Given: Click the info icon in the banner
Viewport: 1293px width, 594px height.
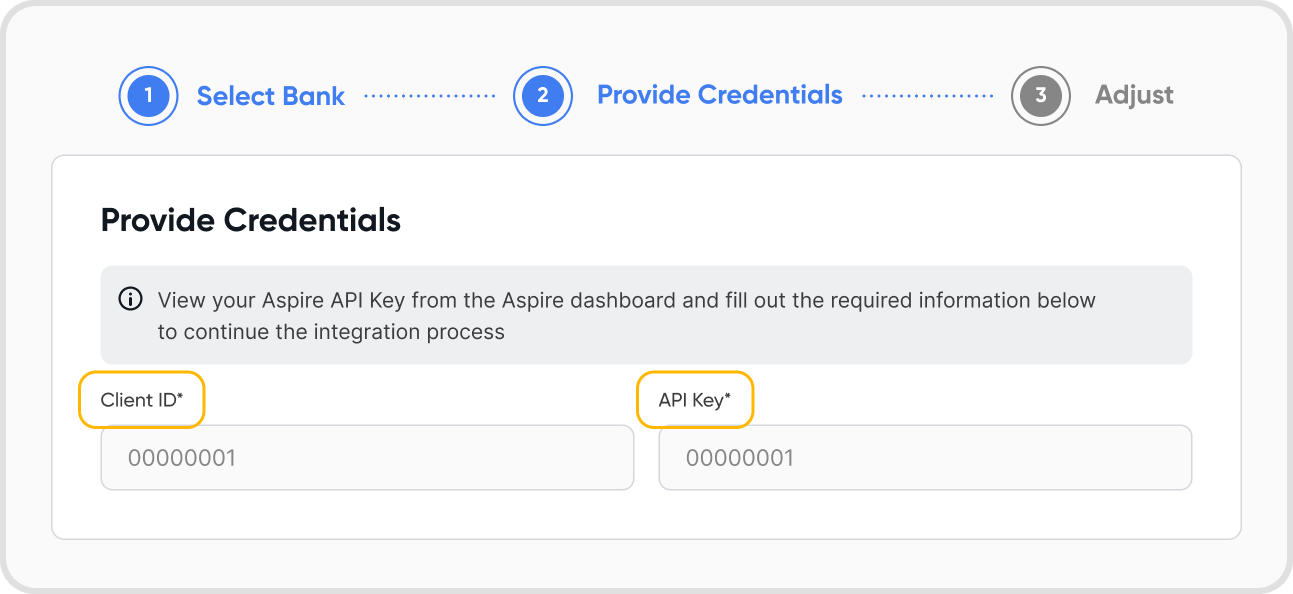Looking at the screenshot, I should 131,299.
